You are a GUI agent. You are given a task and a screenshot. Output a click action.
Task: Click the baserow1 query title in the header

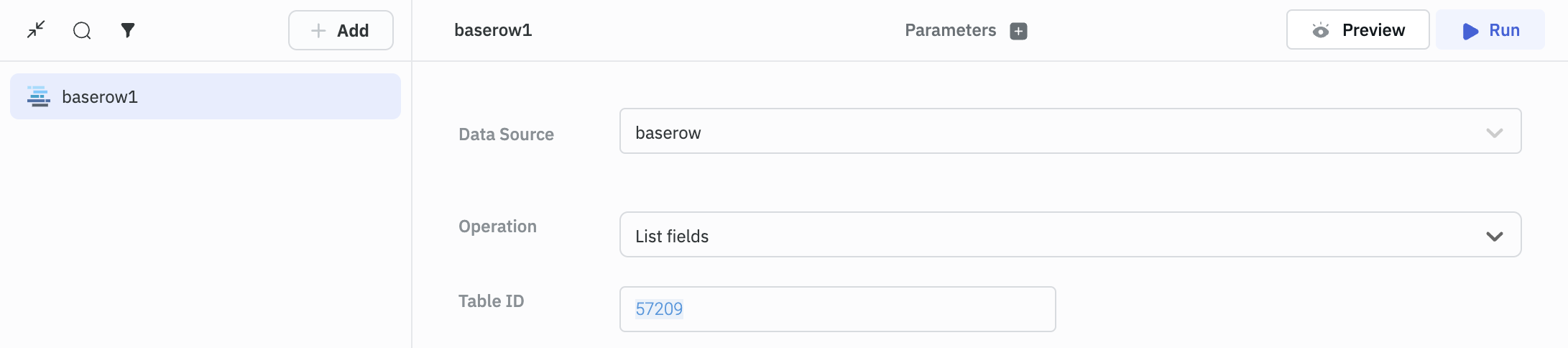pos(493,30)
